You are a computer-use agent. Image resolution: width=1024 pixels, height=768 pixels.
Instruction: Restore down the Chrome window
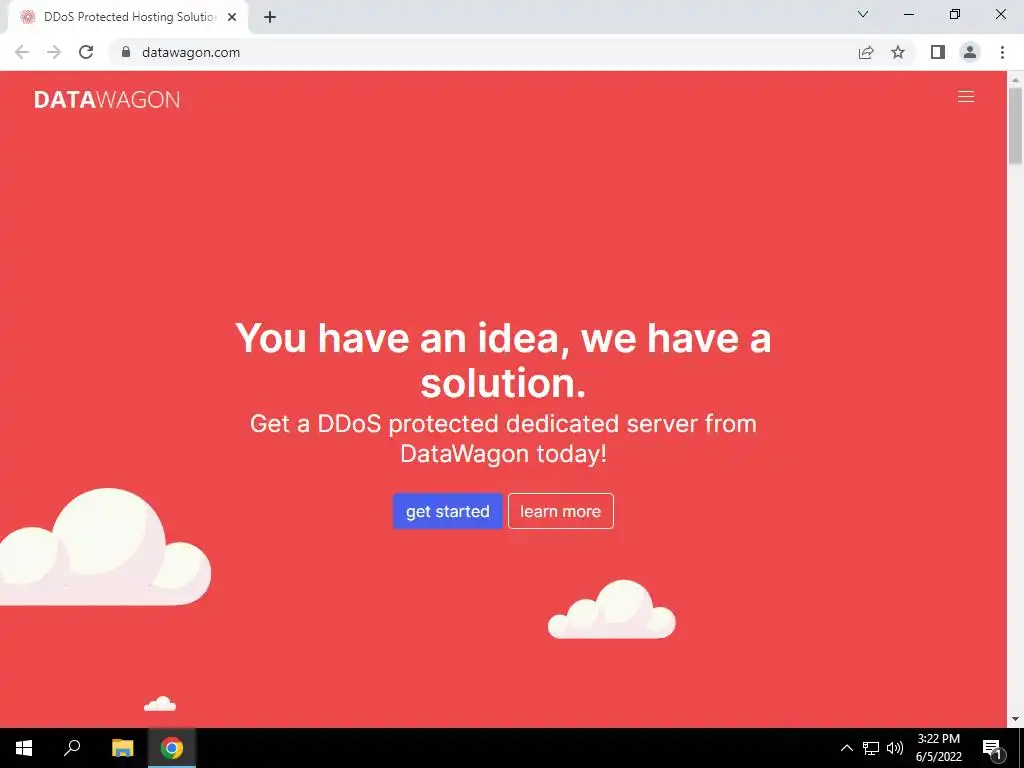(955, 14)
